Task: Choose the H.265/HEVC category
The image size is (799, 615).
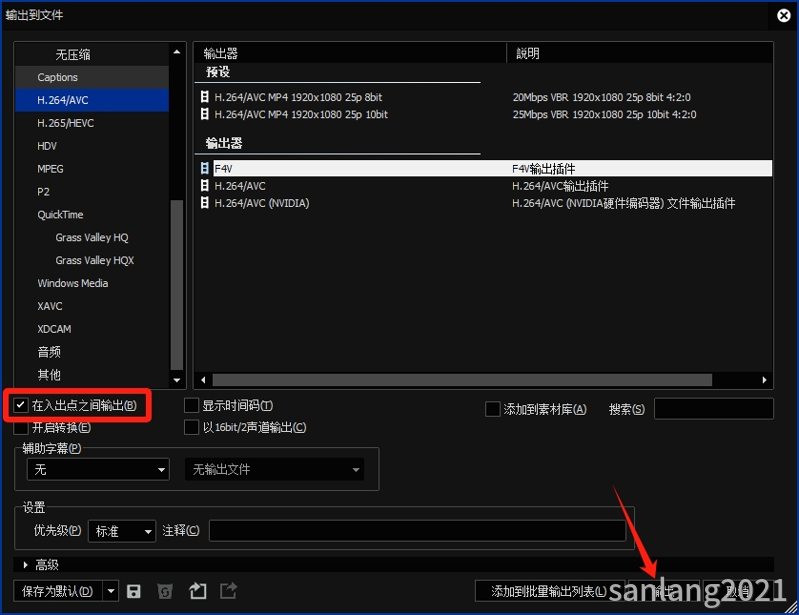Action: [x=92, y=123]
